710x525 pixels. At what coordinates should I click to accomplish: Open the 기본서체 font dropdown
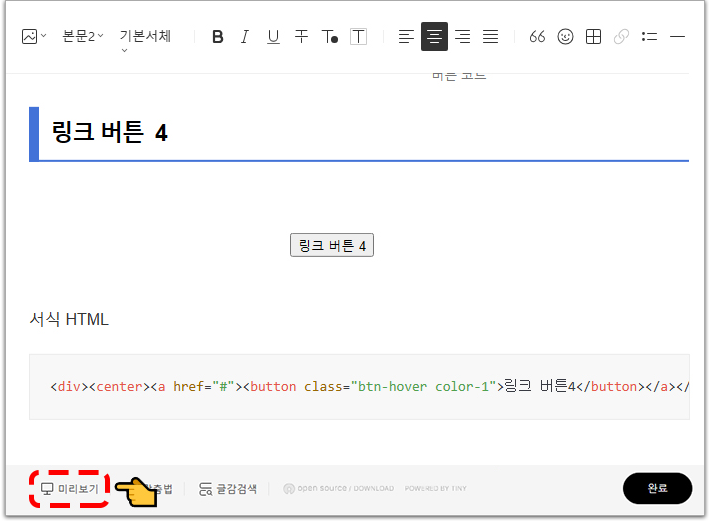click(145, 40)
